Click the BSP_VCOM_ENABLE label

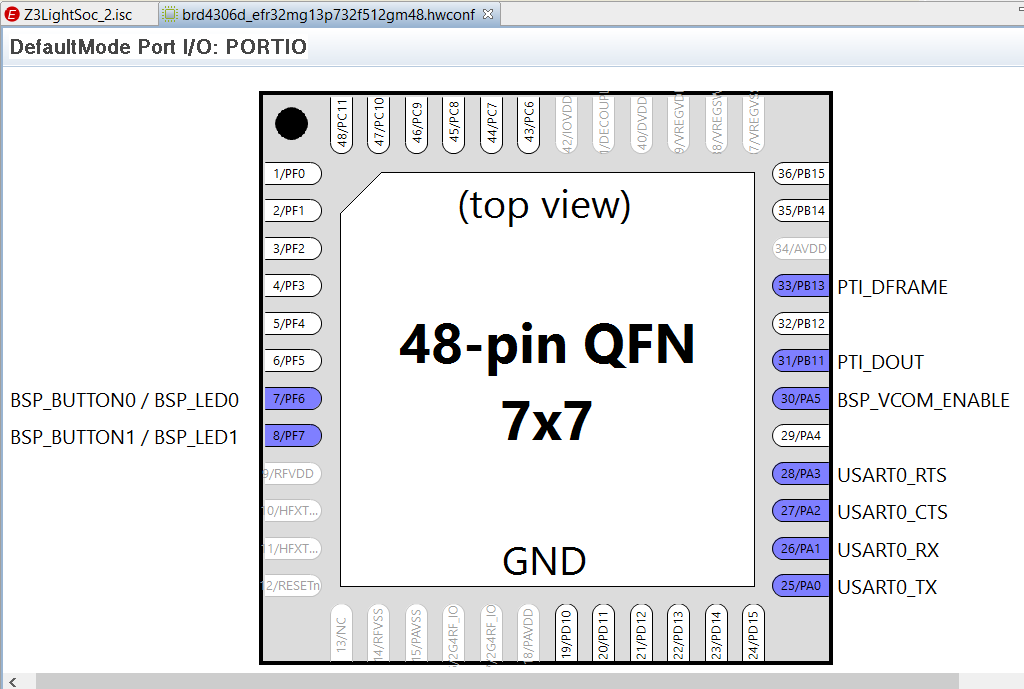click(x=923, y=400)
